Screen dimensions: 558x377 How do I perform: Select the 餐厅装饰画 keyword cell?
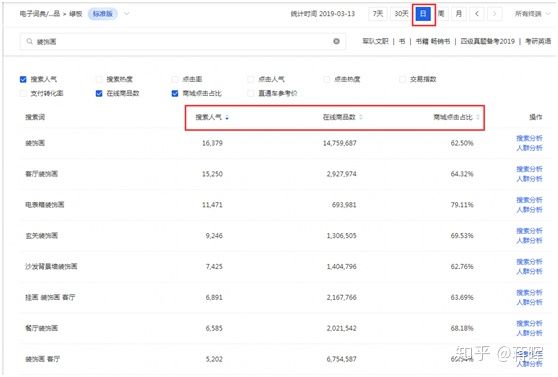[x=41, y=328]
